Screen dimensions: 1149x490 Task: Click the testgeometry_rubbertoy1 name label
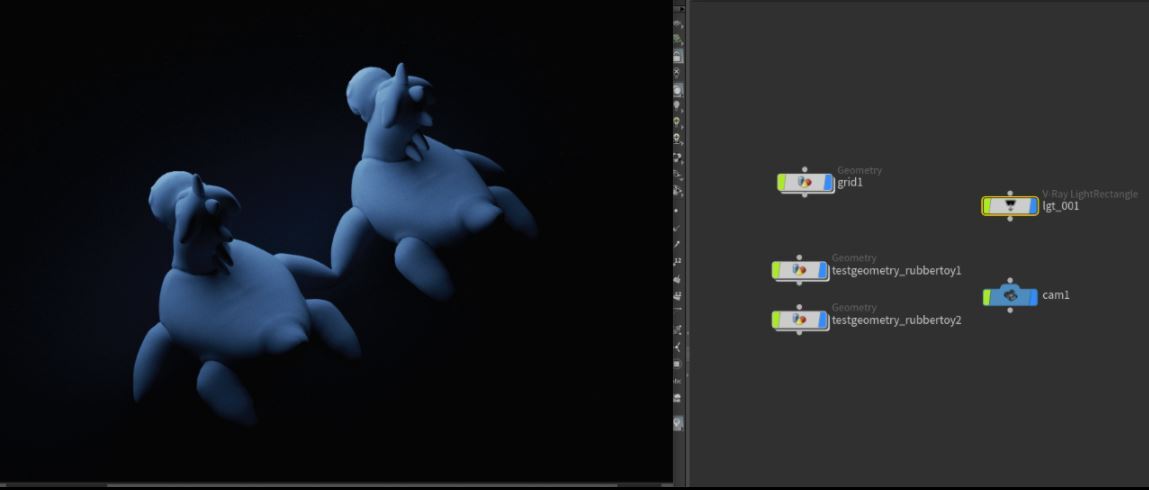click(896, 270)
